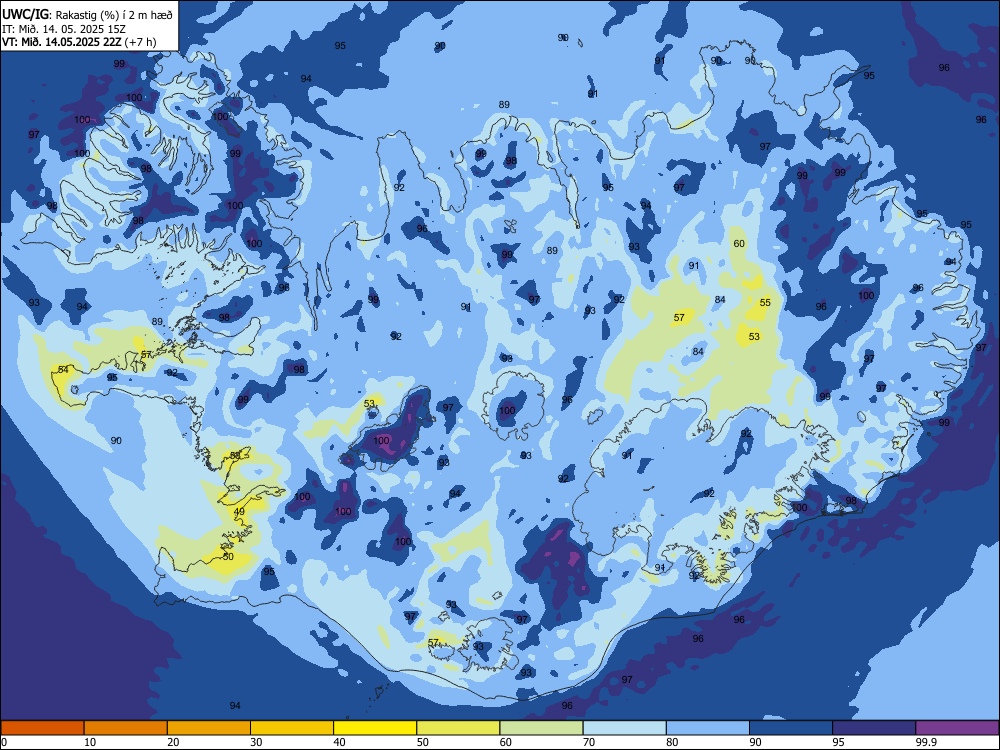
Task: Select the orange 10–20 legend swatch
Action: coord(126,728)
